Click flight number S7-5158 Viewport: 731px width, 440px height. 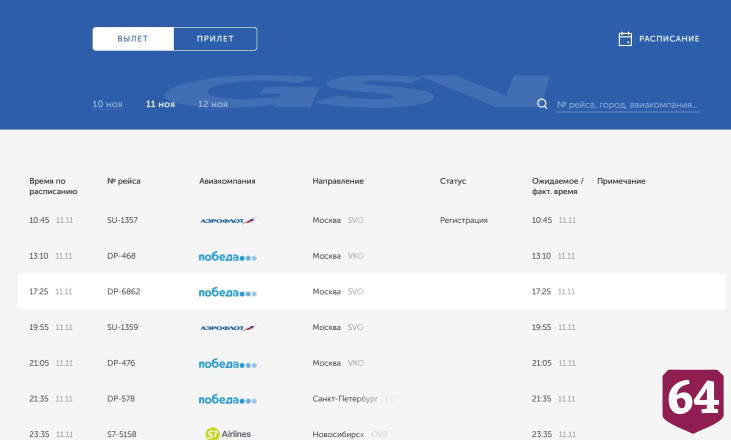pos(122,434)
